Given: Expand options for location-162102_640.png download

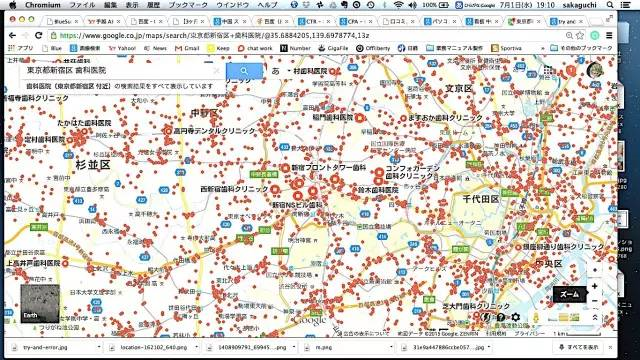Looking at the screenshot, I should [x=196, y=347].
